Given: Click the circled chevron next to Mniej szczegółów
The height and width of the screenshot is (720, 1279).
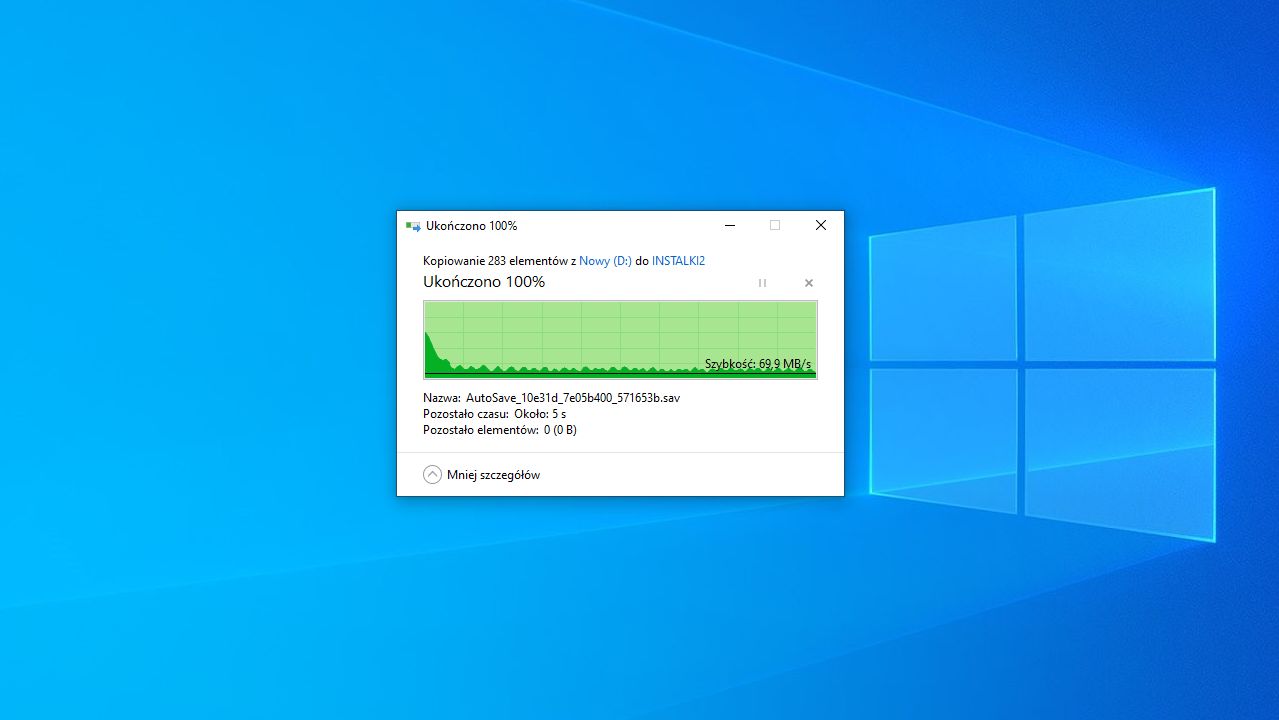Looking at the screenshot, I should click(432, 474).
